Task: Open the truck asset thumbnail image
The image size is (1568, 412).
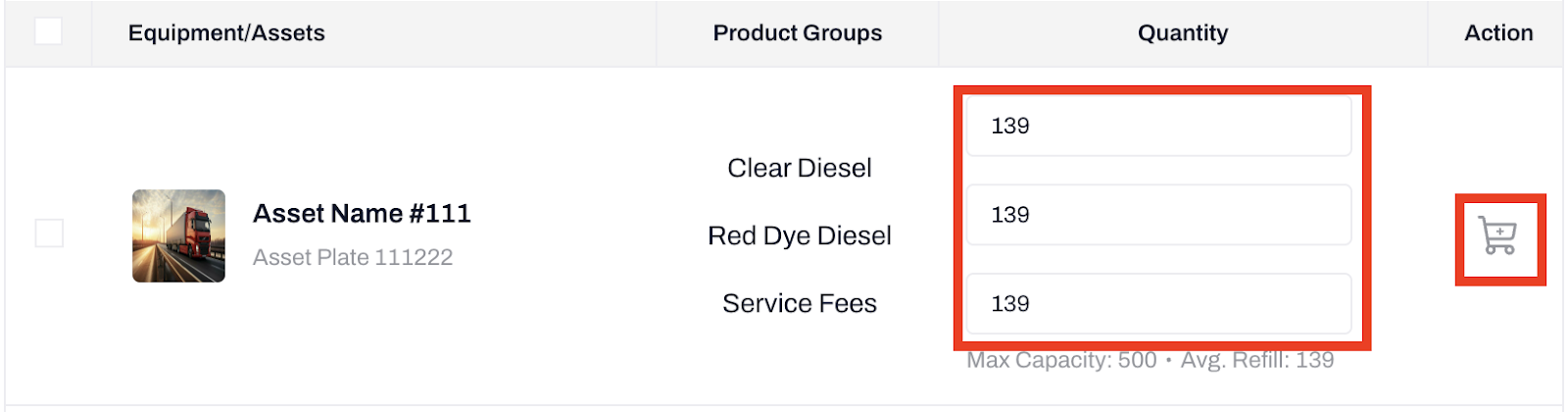Action: (178, 235)
